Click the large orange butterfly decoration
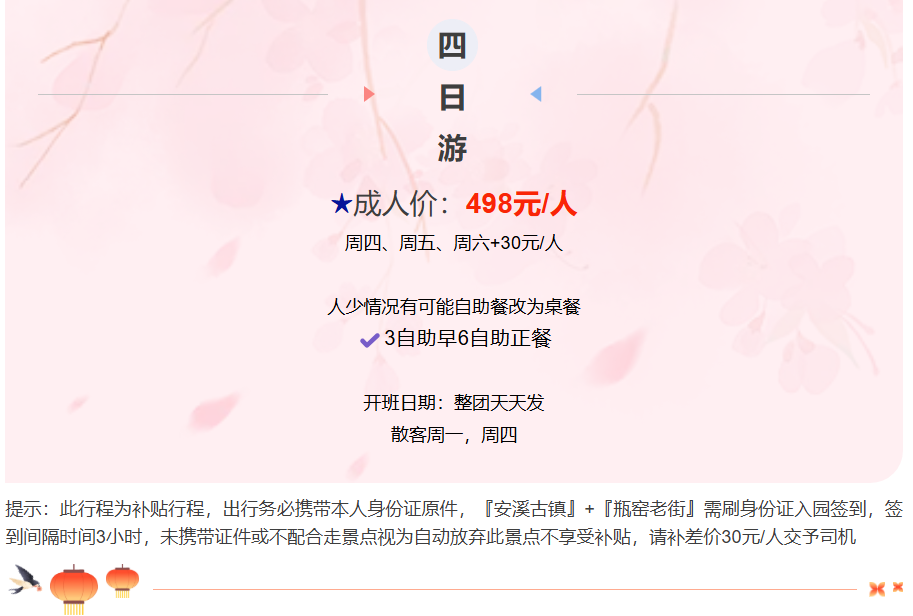Viewport: 913px width, 616px height. tap(877, 589)
